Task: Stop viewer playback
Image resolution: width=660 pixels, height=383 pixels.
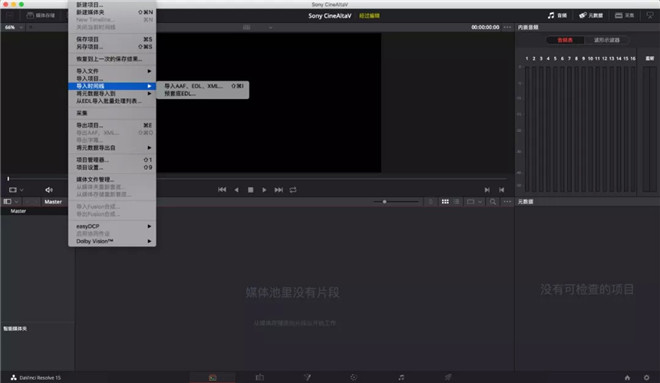Action: pyautogui.click(x=250, y=190)
